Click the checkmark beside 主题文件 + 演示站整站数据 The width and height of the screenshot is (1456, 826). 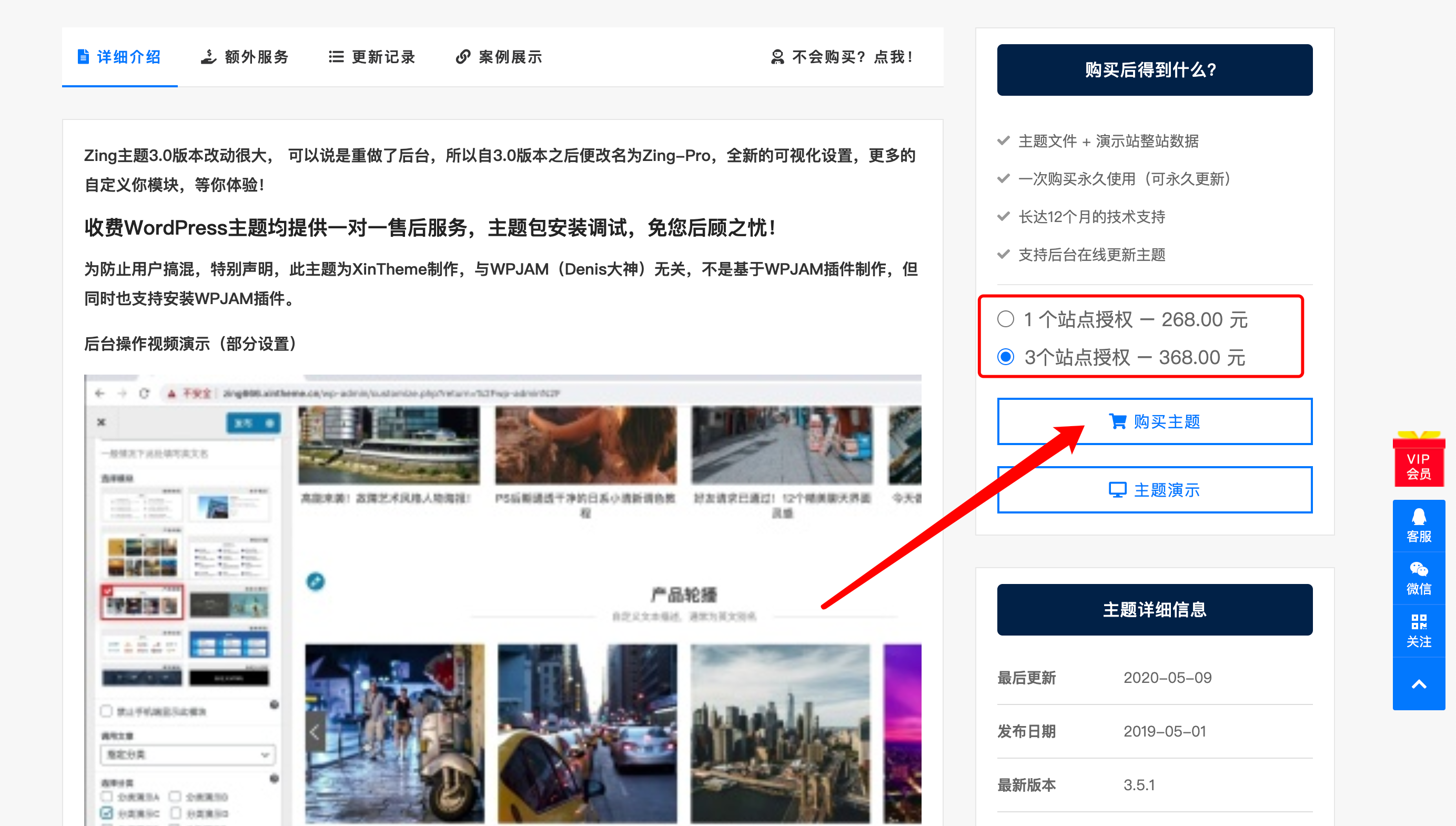[x=1004, y=140]
